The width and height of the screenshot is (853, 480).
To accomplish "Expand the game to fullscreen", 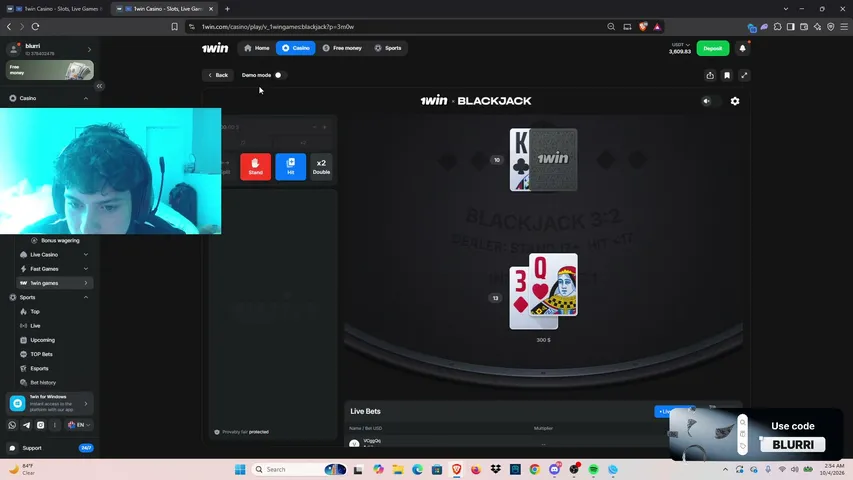I will (744, 76).
